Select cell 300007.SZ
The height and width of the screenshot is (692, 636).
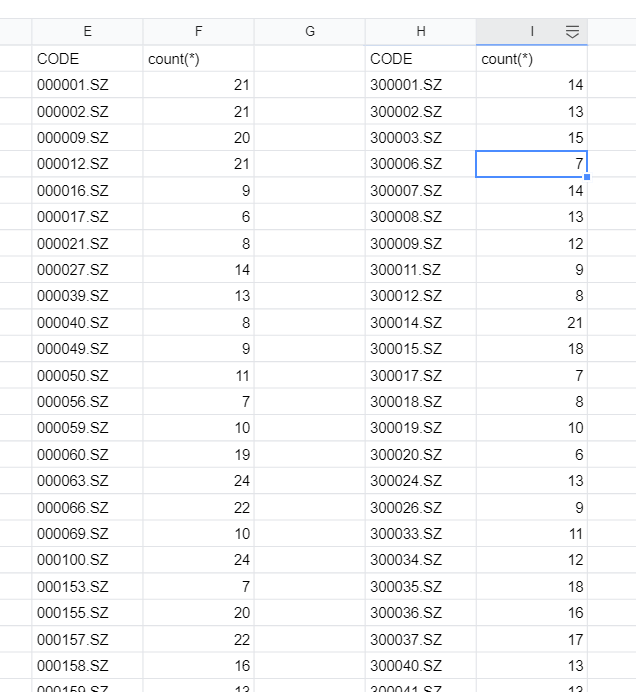point(421,191)
